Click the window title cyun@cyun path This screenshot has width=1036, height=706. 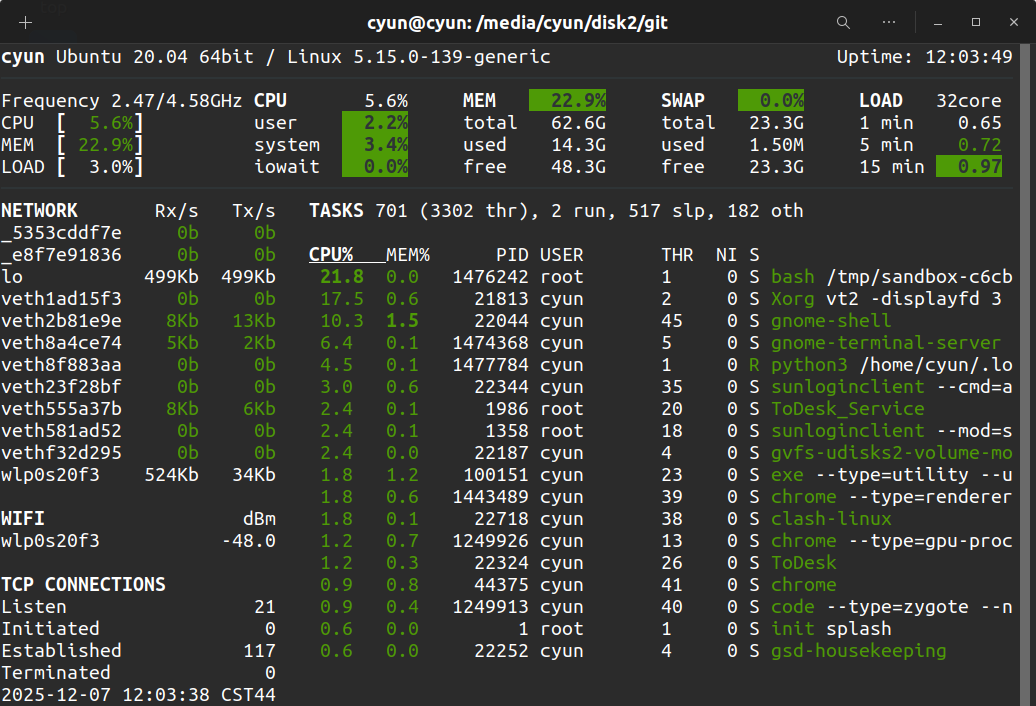pos(517,23)
